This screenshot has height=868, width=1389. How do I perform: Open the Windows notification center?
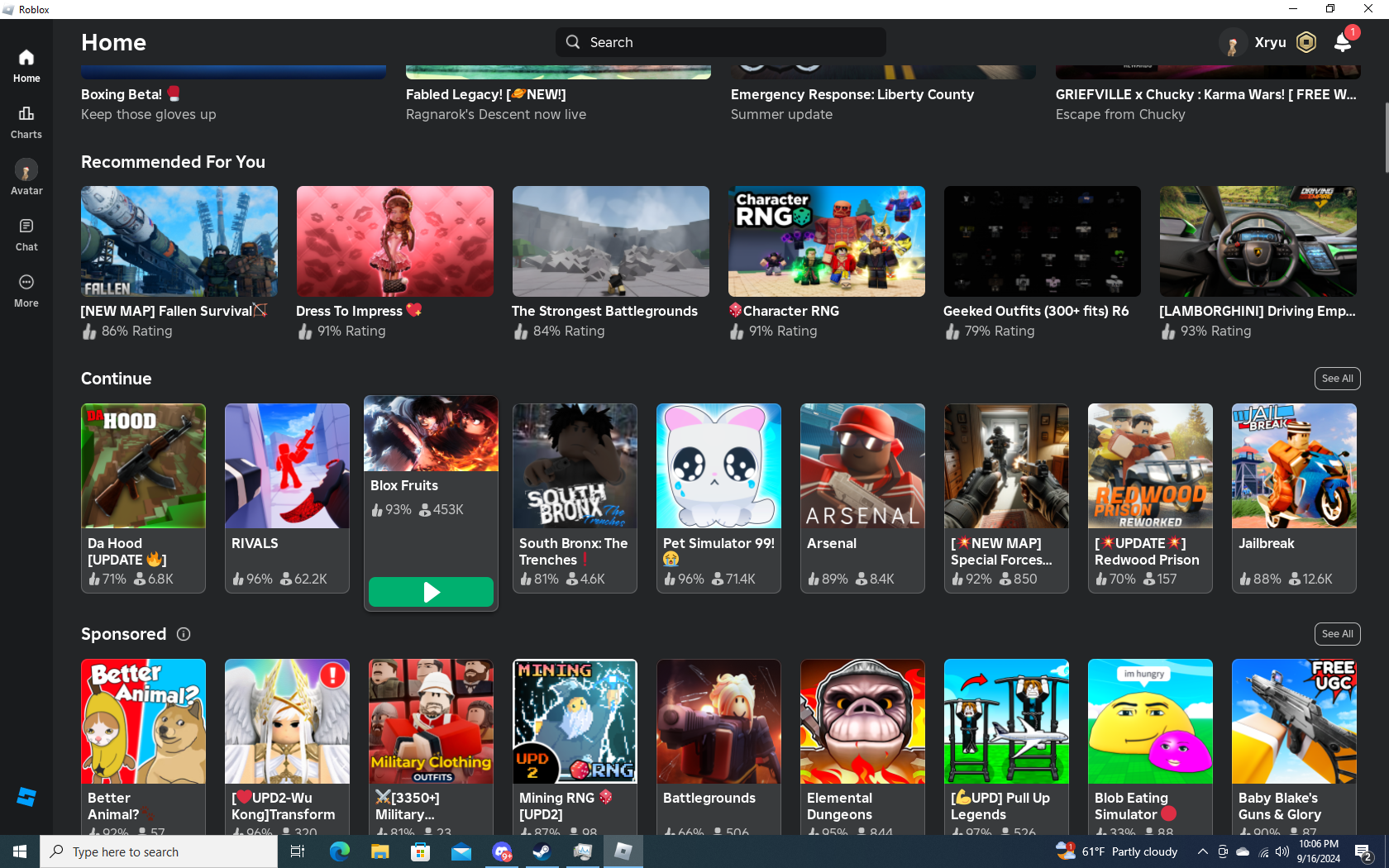click(x=1364, y=851)
